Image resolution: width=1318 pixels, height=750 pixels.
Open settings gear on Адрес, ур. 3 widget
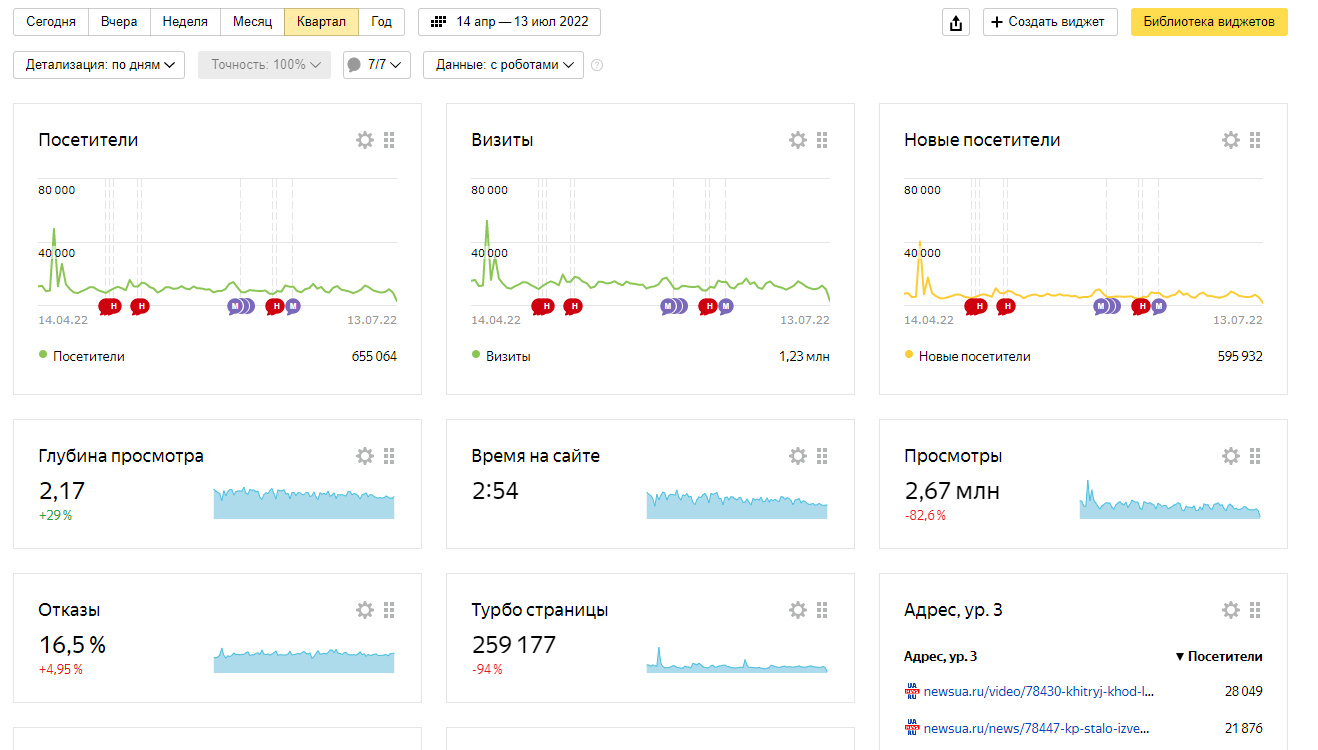(x=1231, y=610)
